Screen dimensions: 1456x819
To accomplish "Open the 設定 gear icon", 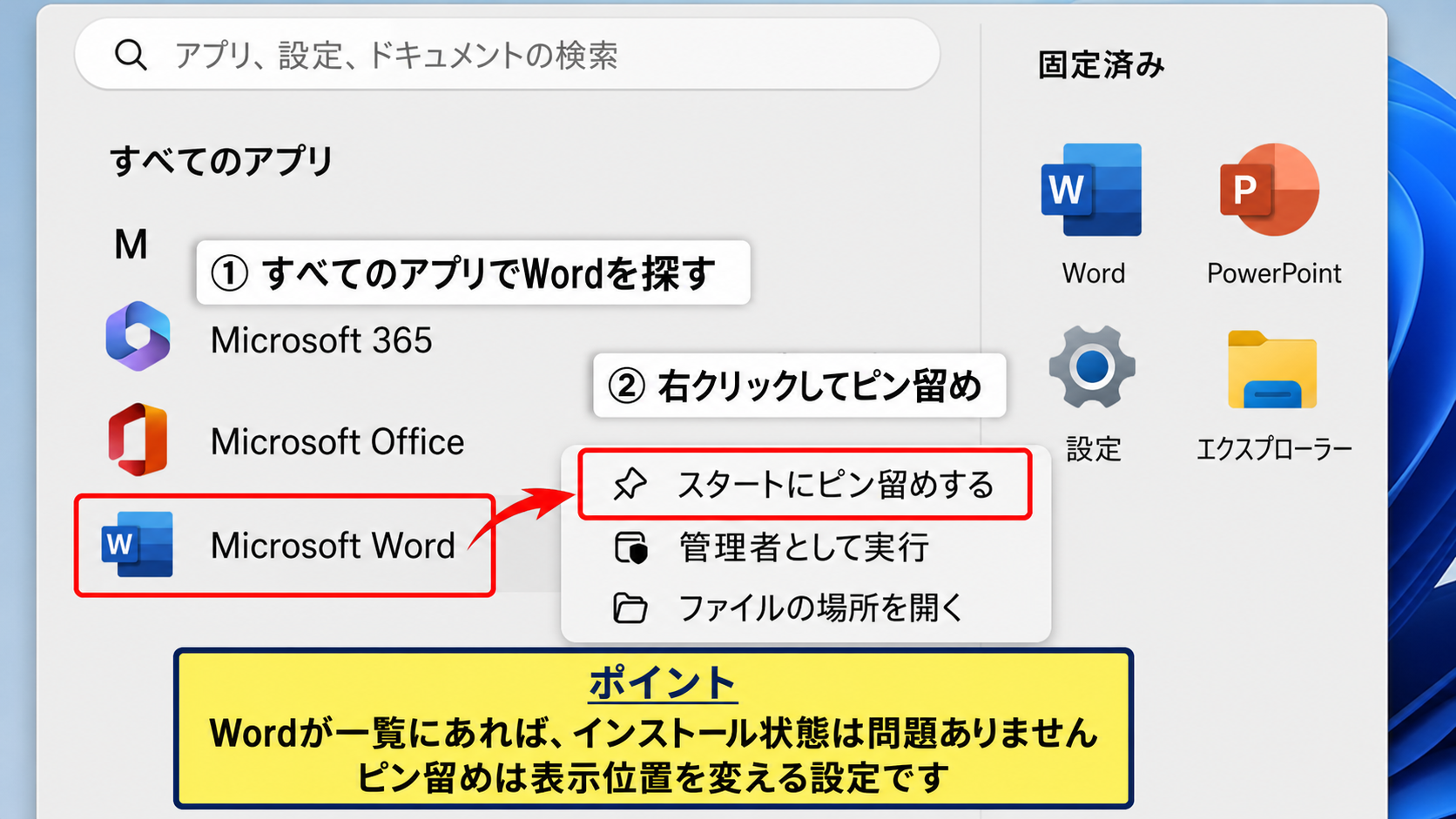I will (1092, 367).
